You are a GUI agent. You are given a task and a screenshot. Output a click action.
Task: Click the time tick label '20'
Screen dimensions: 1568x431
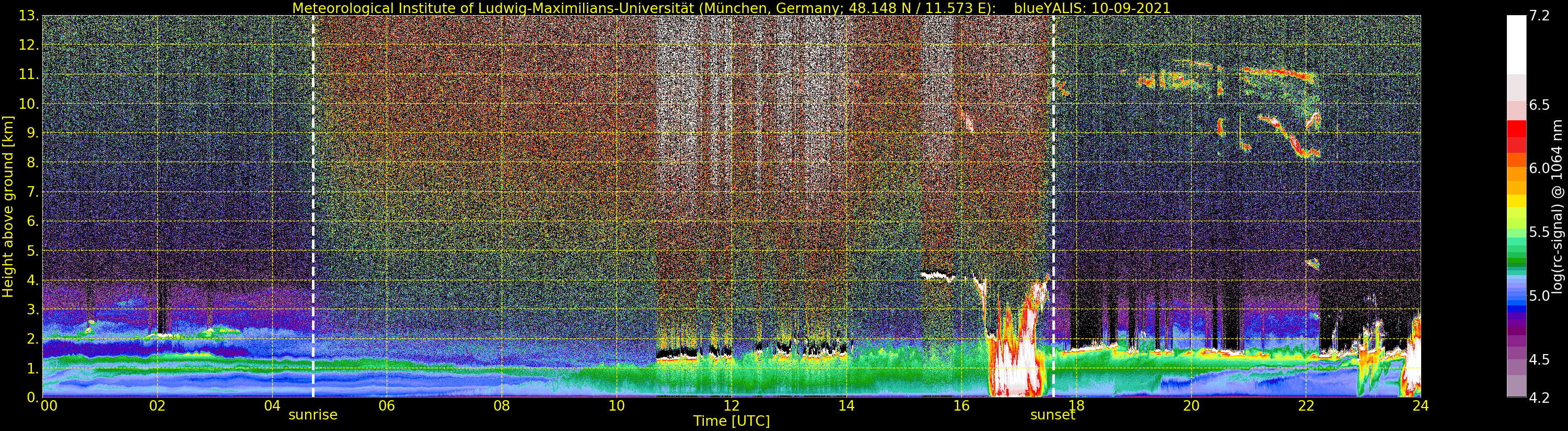[1191, 405]
